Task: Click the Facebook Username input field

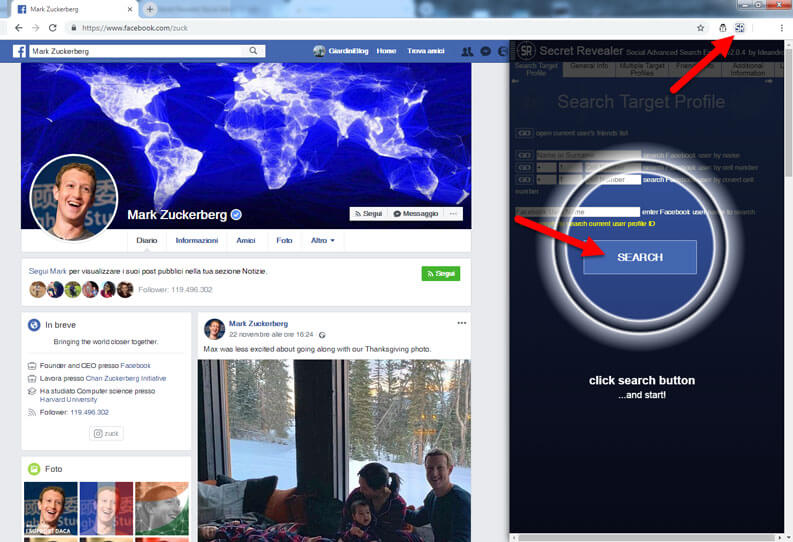Action: coord(578,212)
